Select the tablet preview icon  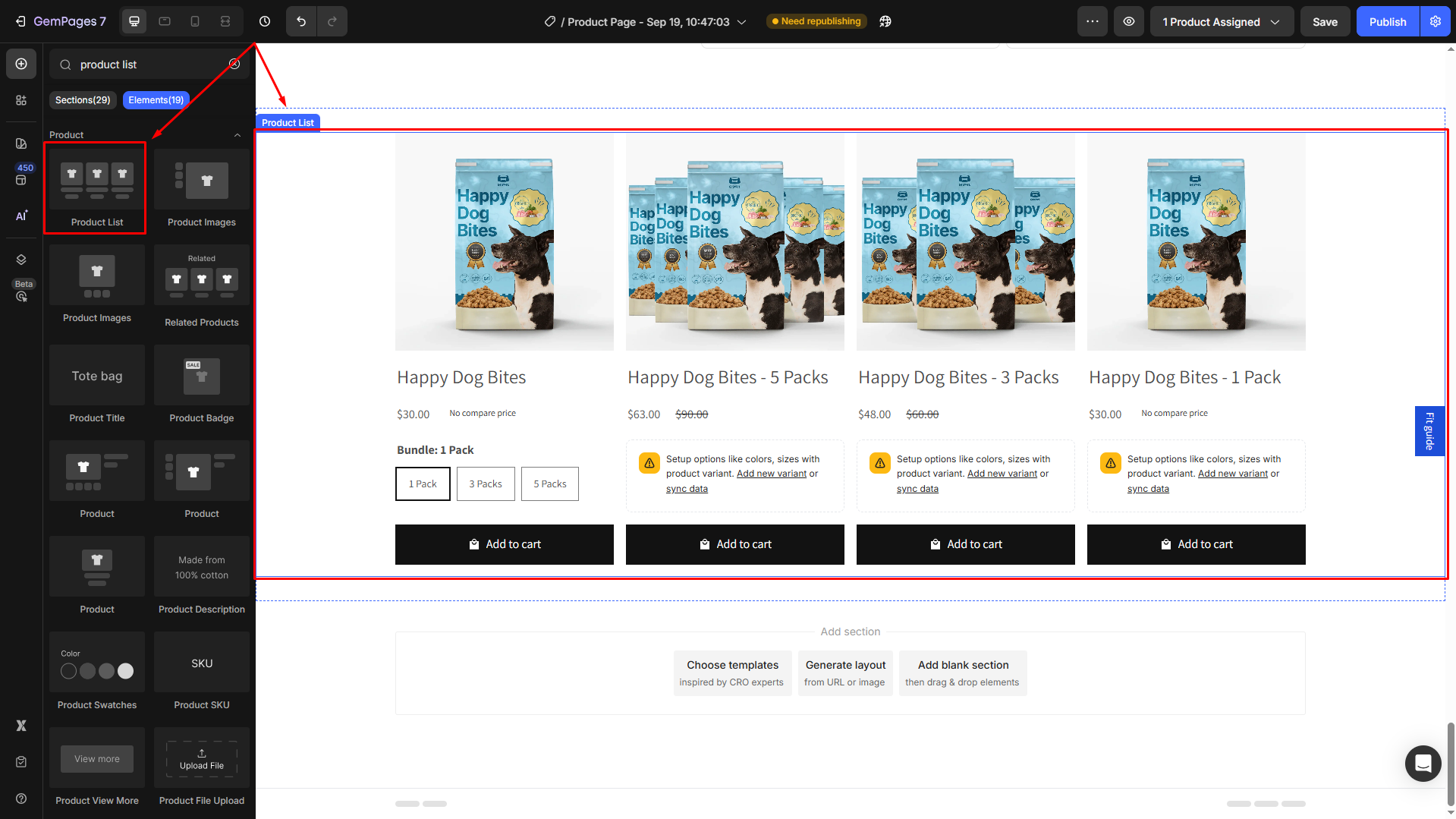[x=164, y=21]
